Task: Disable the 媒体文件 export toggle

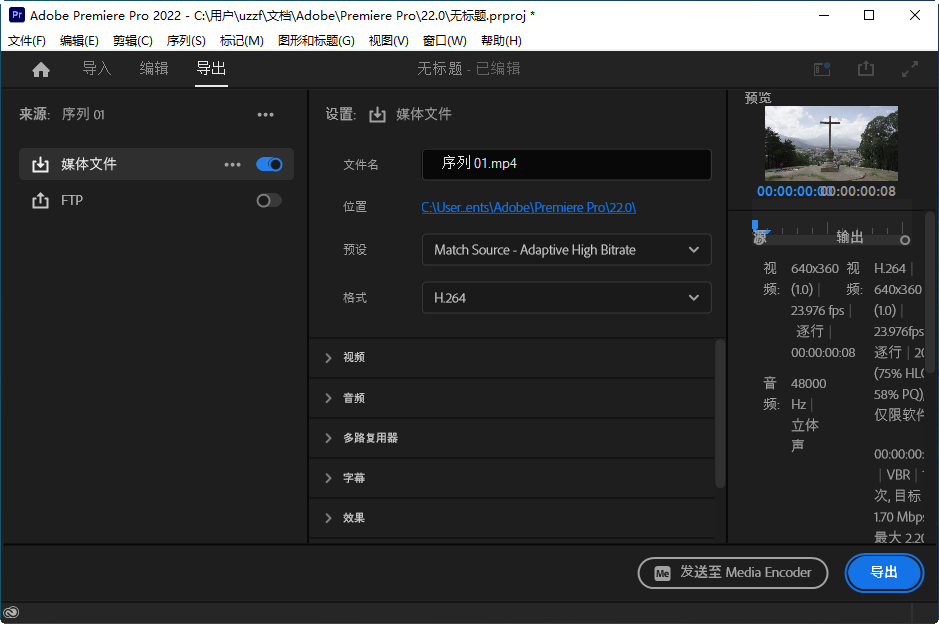Action: point(268,164)
